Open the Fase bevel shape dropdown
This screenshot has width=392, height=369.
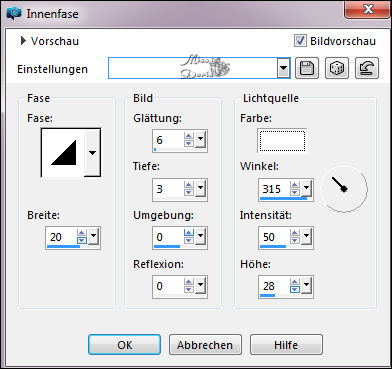pyautogui.click(x=92, y=153)
